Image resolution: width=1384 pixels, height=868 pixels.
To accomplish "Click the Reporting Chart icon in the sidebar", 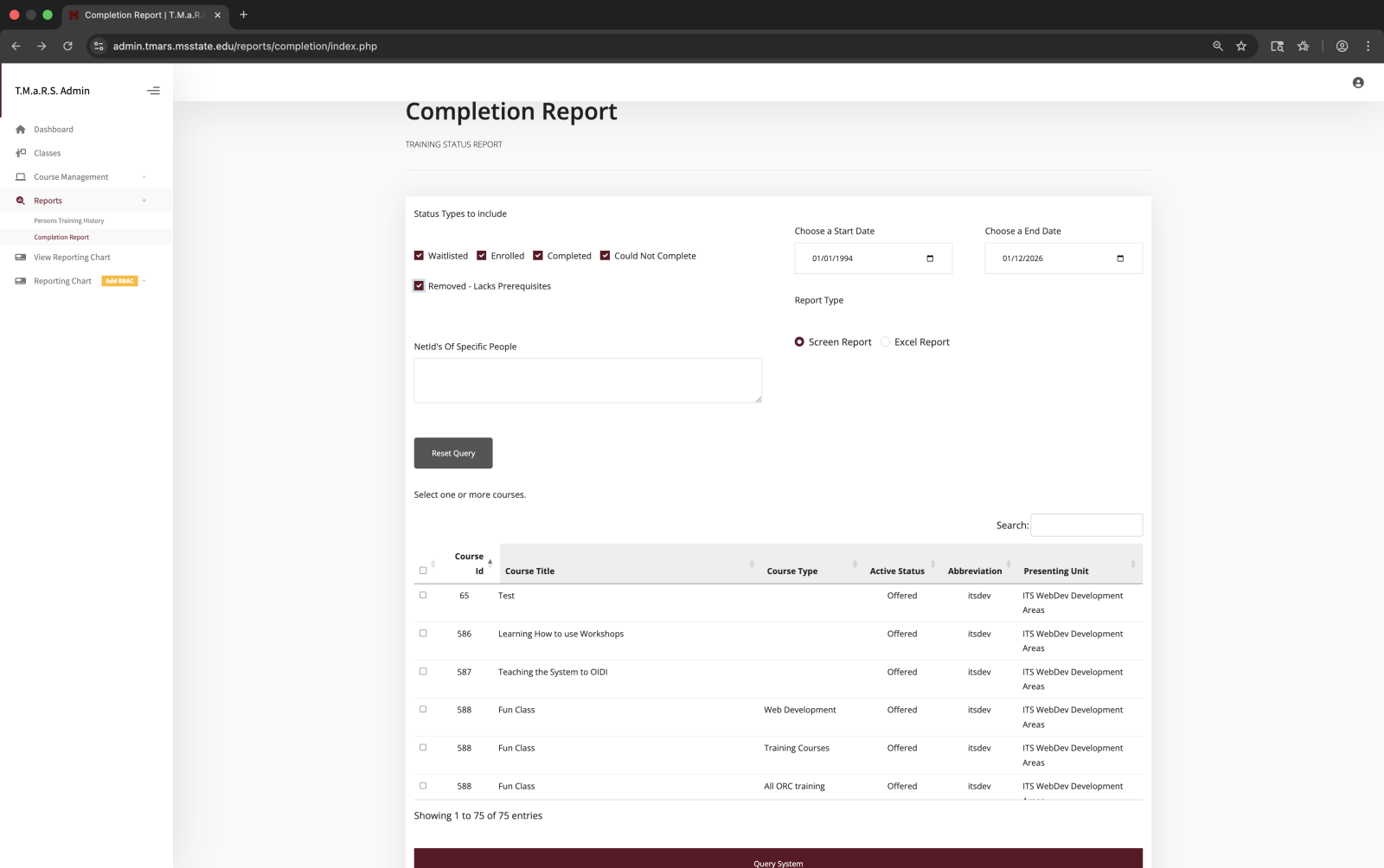I will [x=20, y=280].
